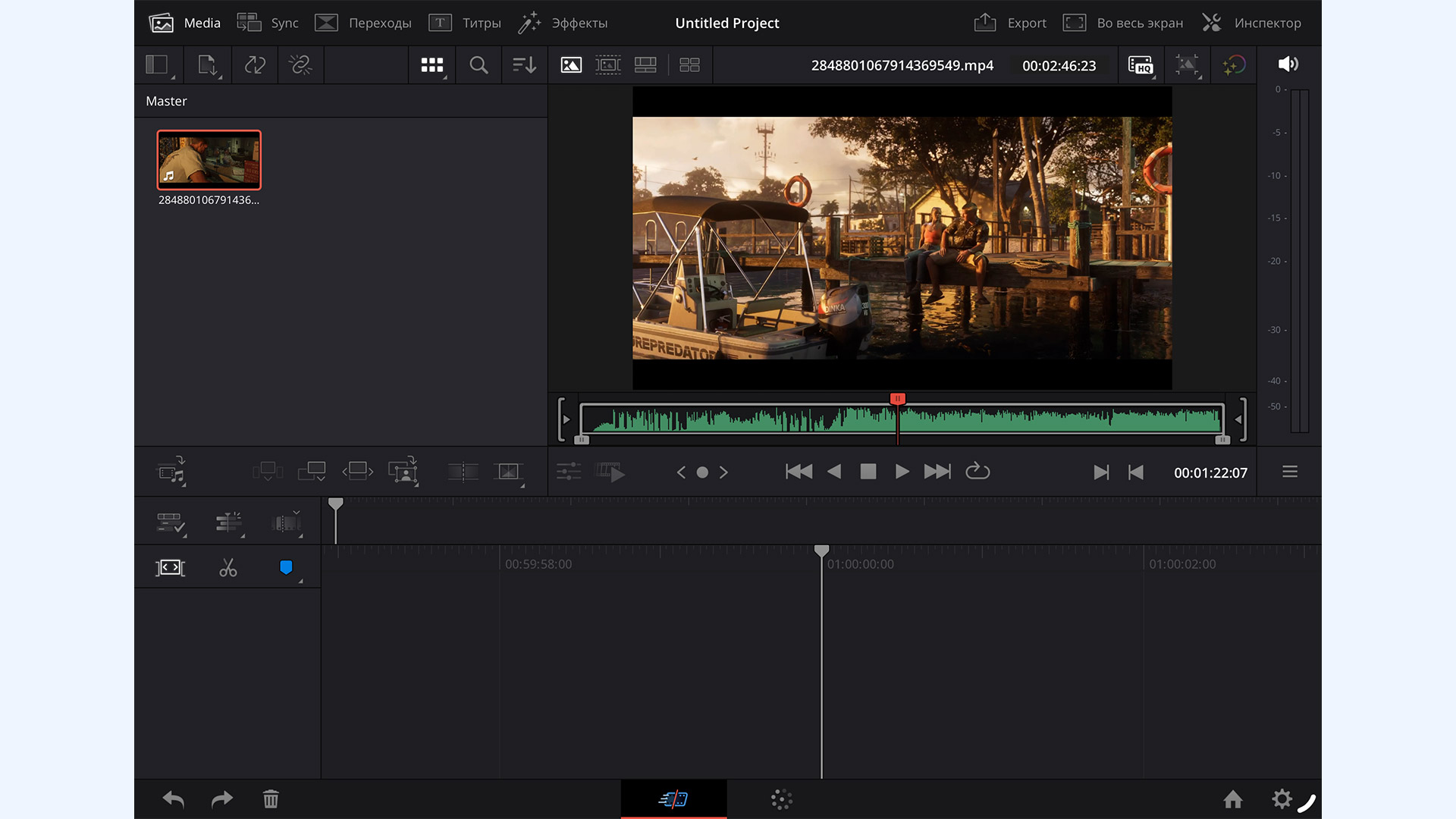
Task: Toggle timeline snapping icon
Action: pyautogui.click(x=229, y=523)
